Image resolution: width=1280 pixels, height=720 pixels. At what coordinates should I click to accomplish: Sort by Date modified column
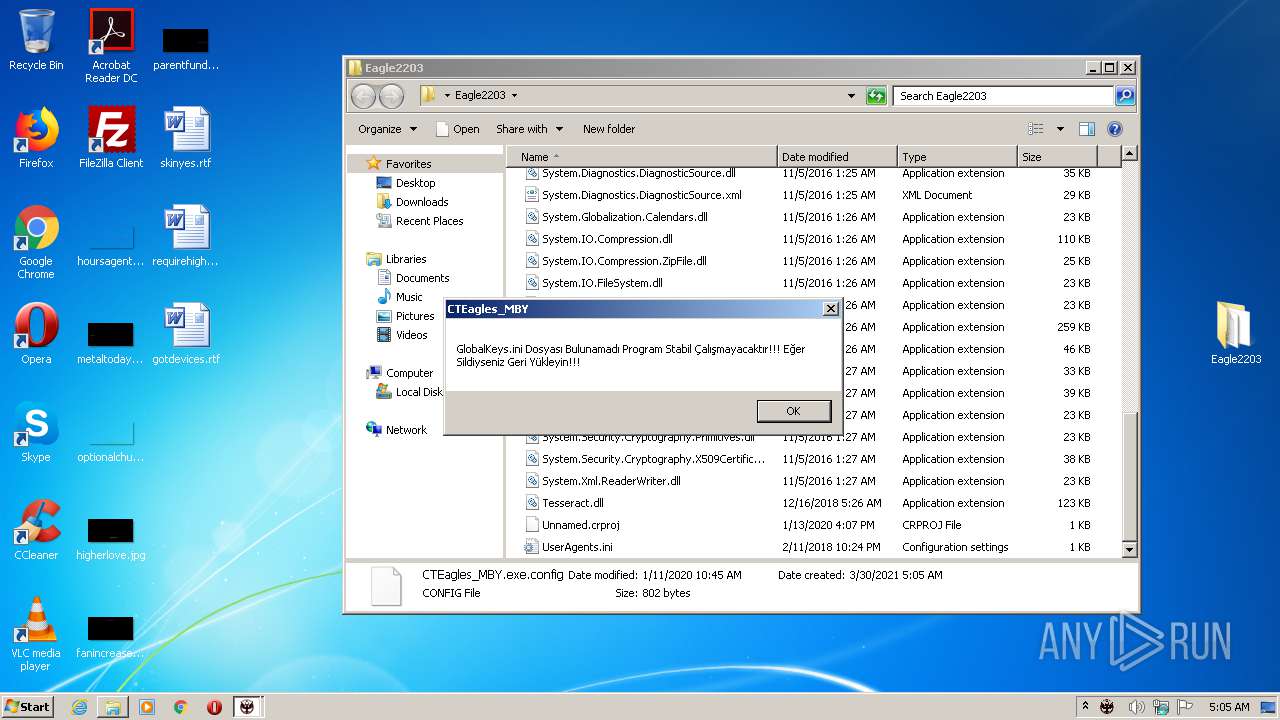tap(837, 157)
